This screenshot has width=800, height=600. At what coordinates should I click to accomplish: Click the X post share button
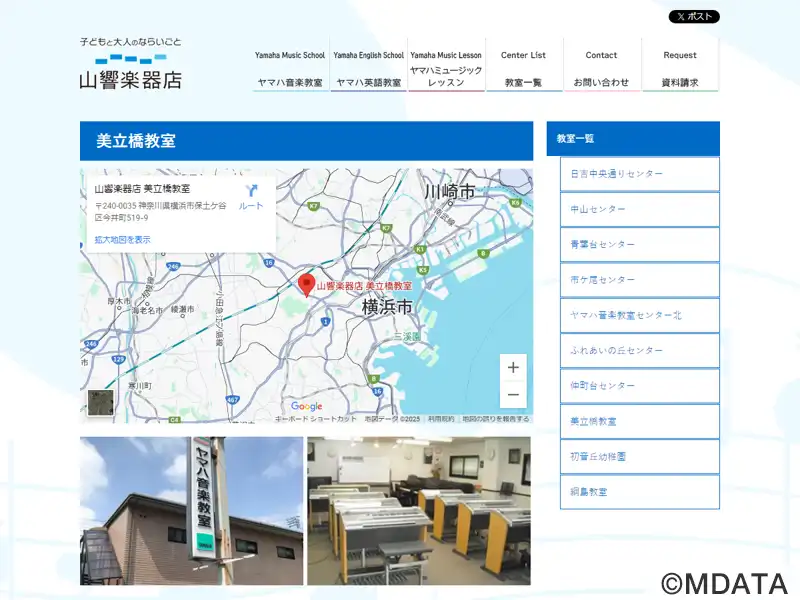click(x=694, y=16)
